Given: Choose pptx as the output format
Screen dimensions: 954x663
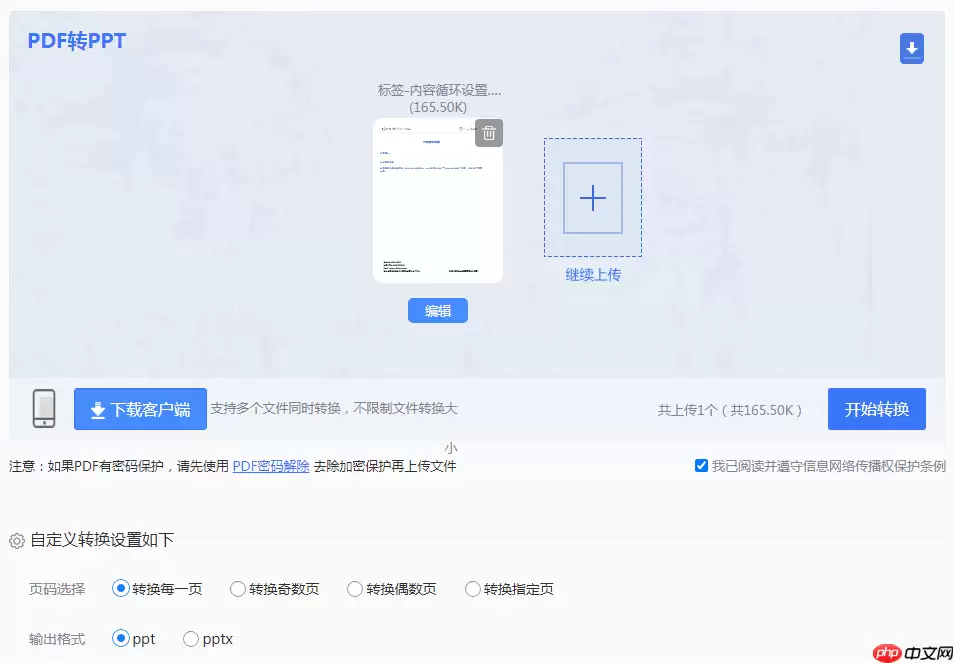Looking at the screenshot, I should [190, 638].
